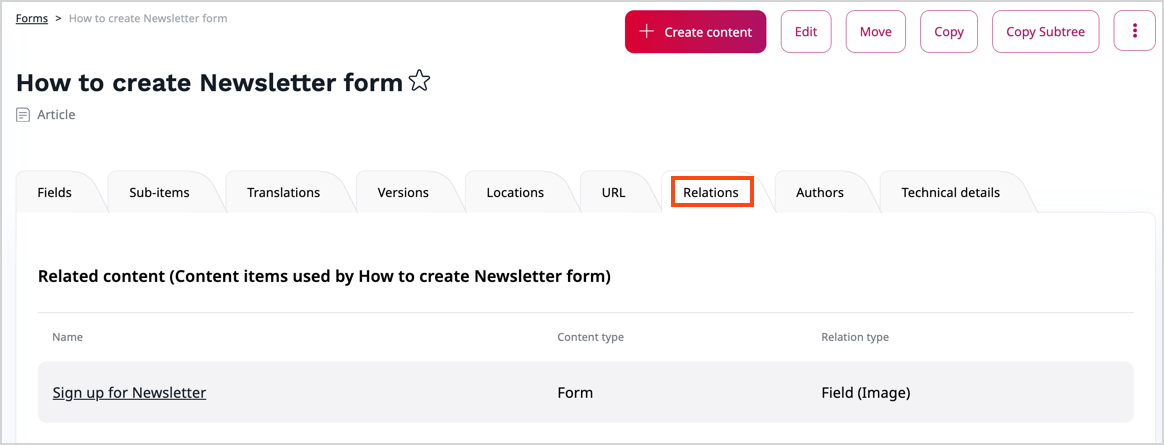Screen dimensions: 1164x445
Task: Open the Translations tab
Action: click(283, 192)
